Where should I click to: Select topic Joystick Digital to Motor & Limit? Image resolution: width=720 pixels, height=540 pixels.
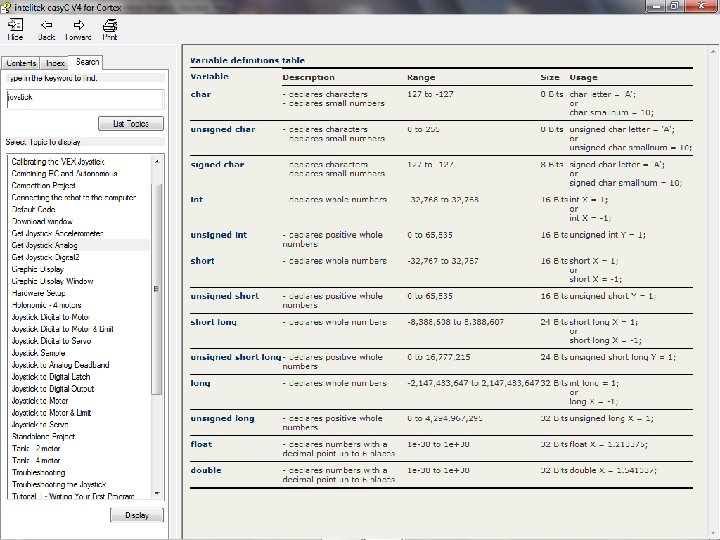point(62,329)
